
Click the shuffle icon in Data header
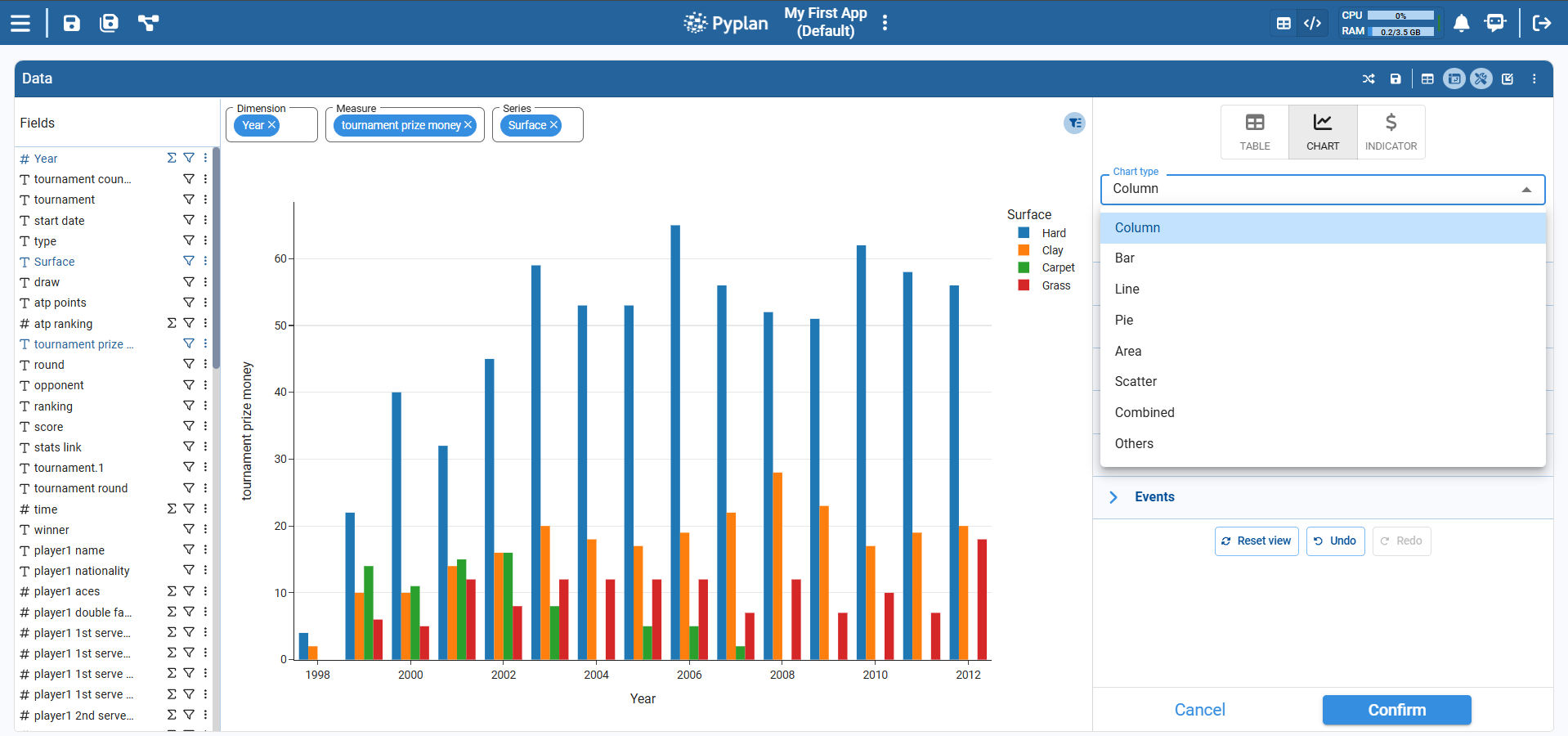tap(1368, 79)
